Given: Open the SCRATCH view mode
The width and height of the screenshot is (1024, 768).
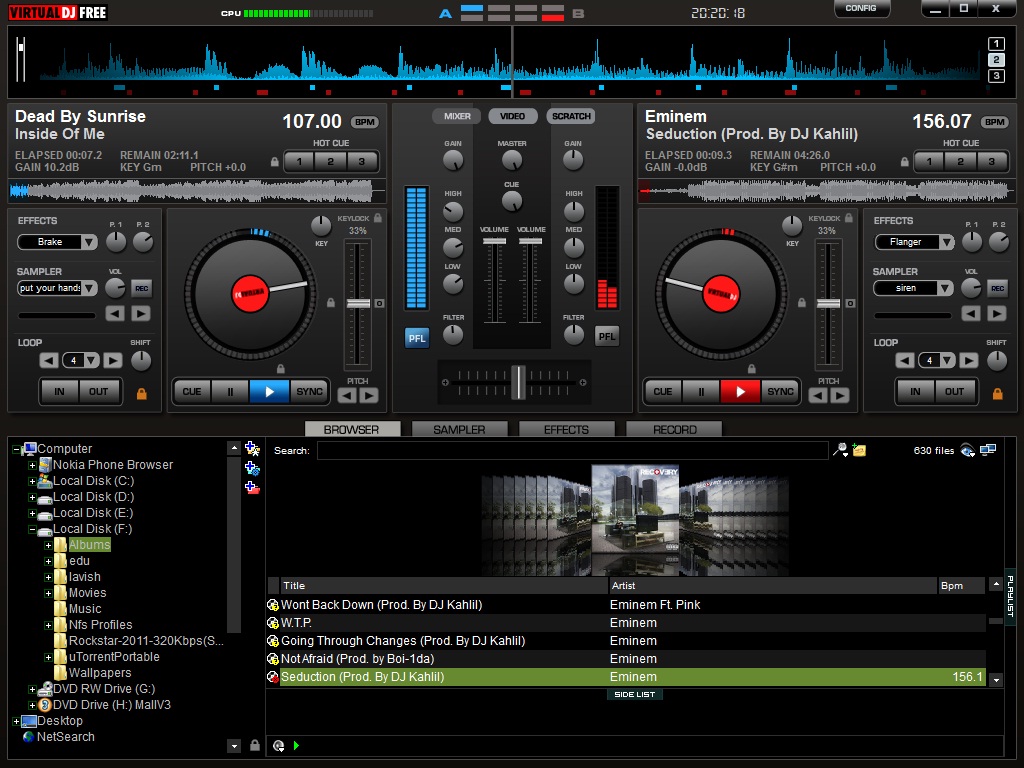Looking at the screenshot, I should (570, 116).
